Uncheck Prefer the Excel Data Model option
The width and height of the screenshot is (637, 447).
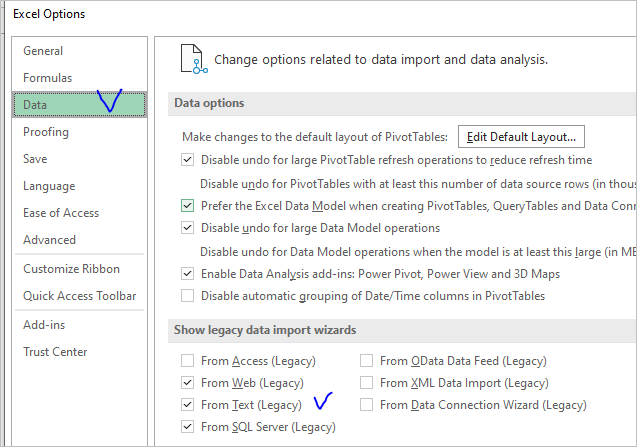188,206
